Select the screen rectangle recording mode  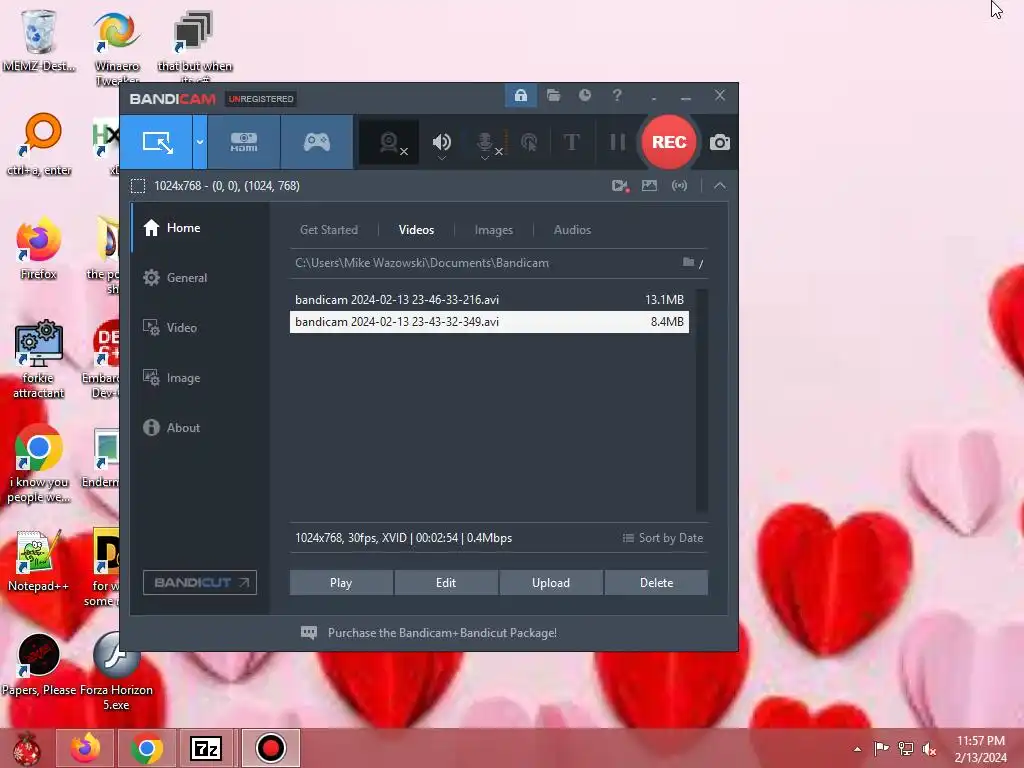click(x=157, y=142)
